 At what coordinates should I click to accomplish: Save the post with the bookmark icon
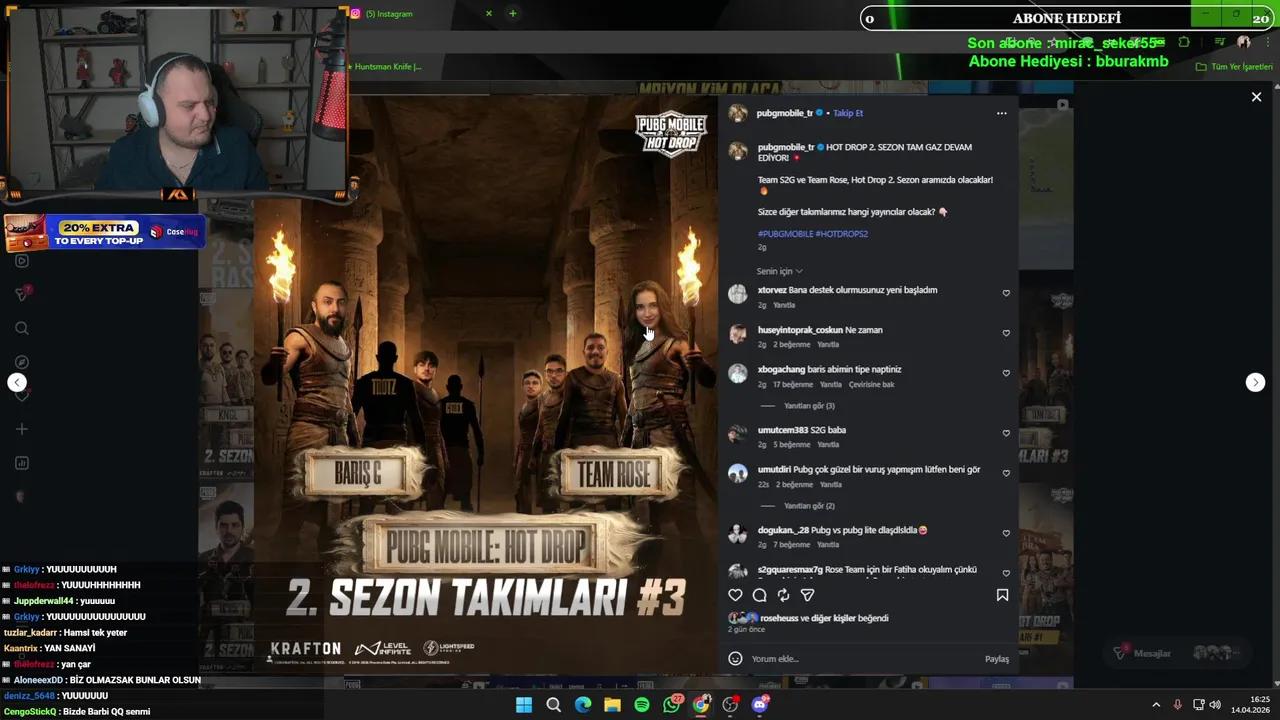coord(1002,595)
